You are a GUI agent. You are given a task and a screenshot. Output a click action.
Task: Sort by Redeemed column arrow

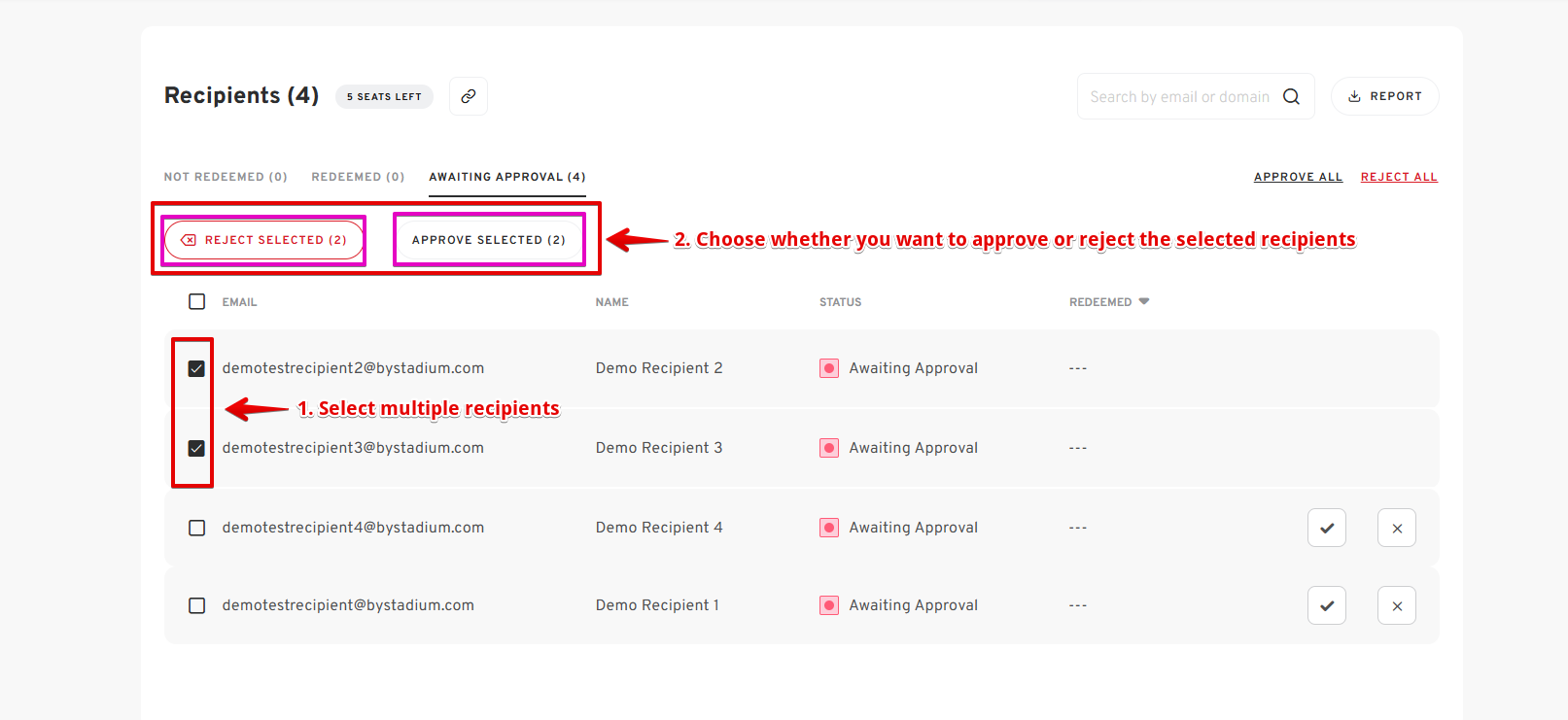coord(1144,301)
